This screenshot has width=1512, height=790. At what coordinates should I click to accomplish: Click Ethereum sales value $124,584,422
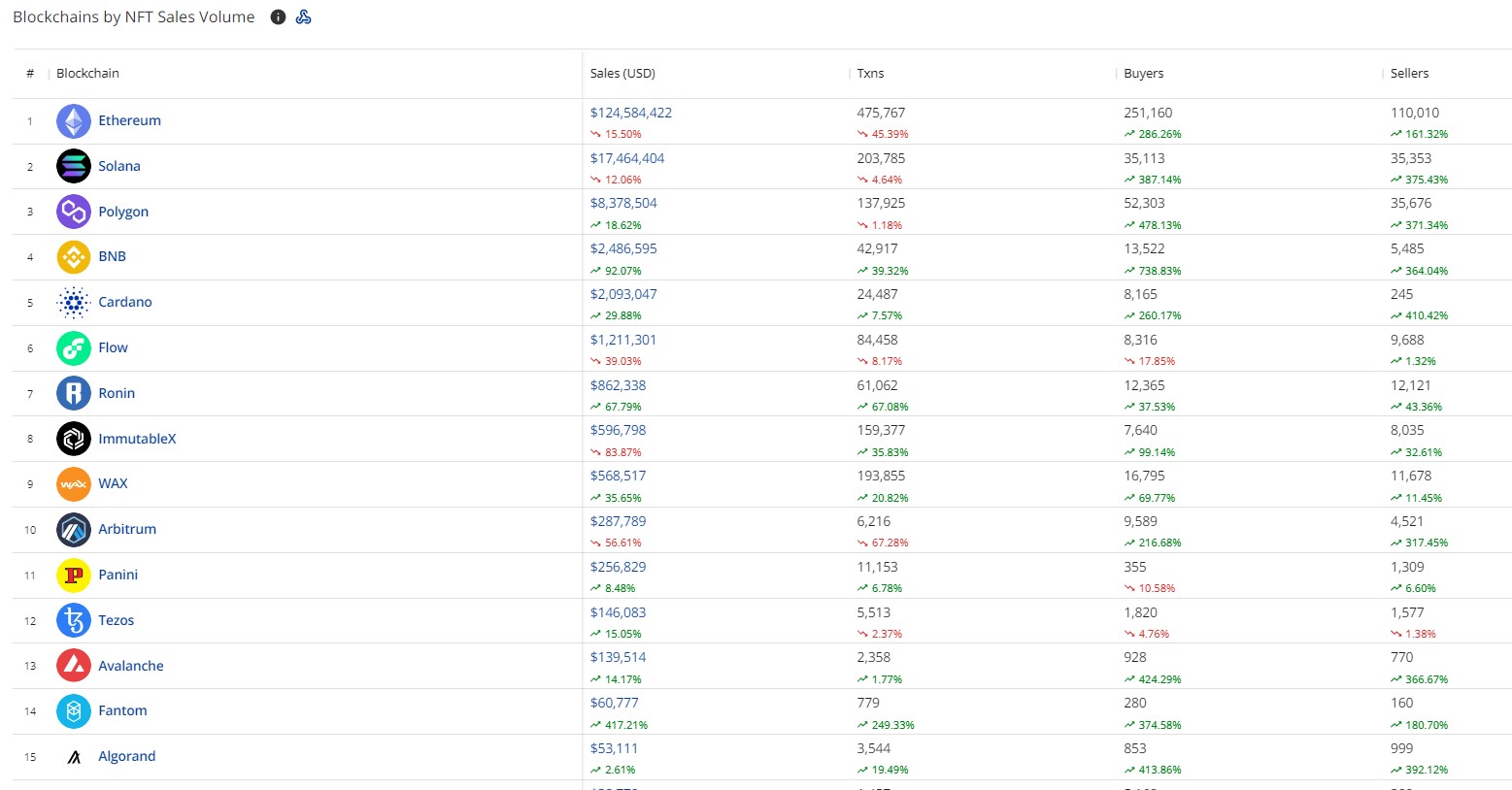pos(631,113)
